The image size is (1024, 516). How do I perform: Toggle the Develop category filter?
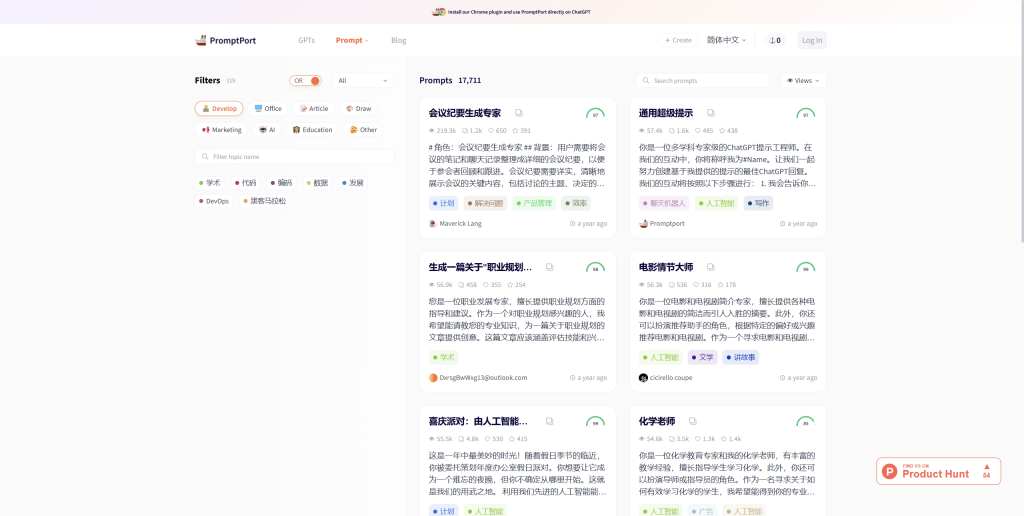coord(219,108)
